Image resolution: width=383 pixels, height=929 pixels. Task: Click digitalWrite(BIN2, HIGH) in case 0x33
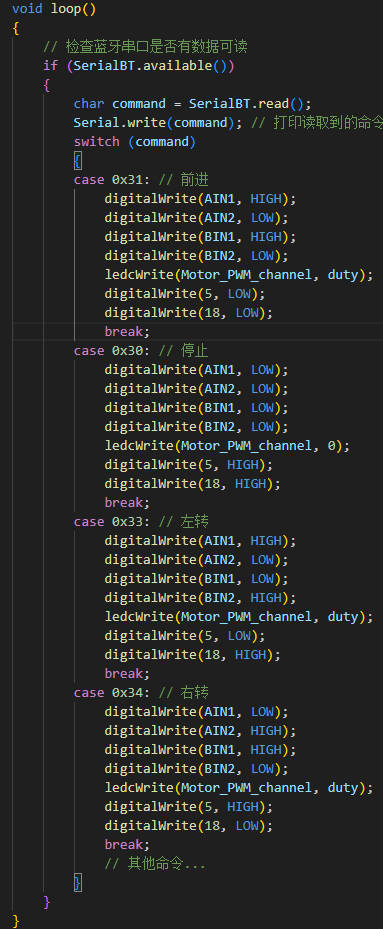click(x=200, y=597)
